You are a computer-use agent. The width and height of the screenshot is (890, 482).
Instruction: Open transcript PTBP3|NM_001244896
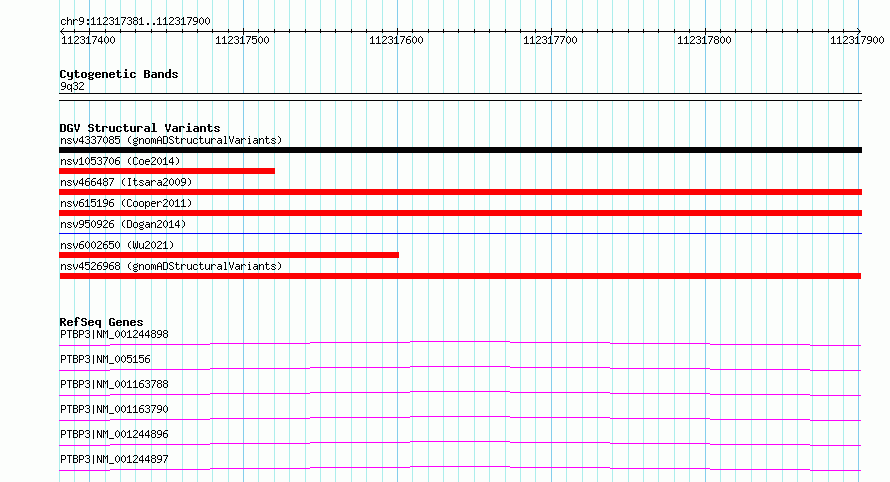click(114, 434)
